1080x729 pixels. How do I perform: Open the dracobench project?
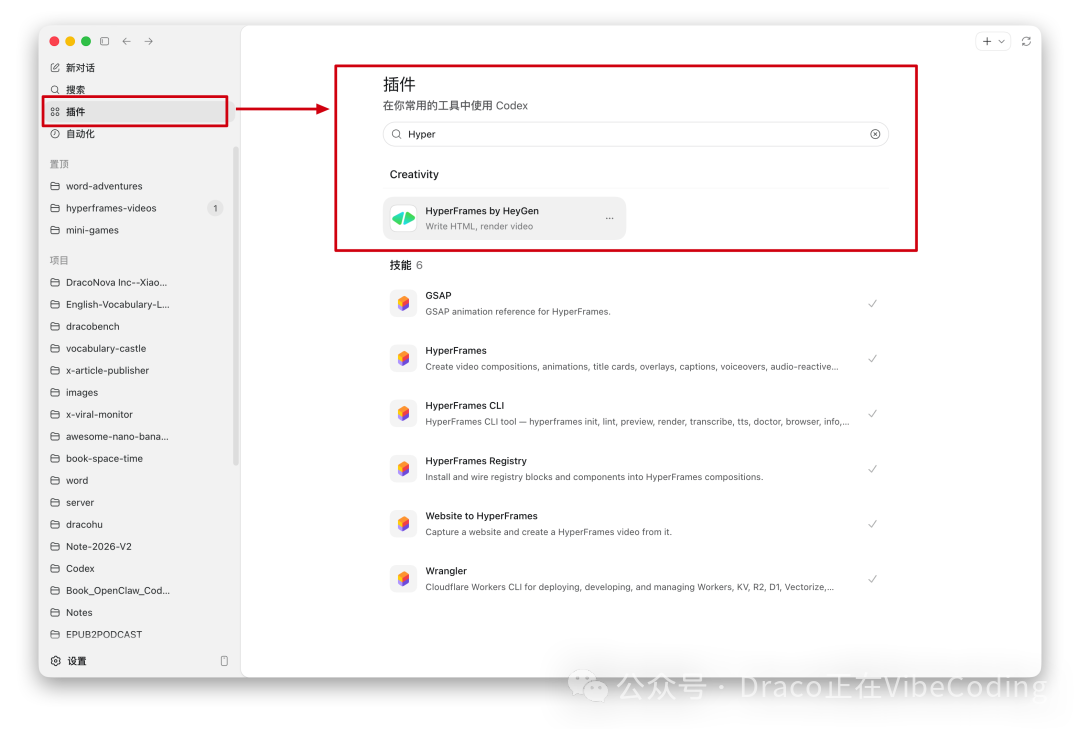137,327
